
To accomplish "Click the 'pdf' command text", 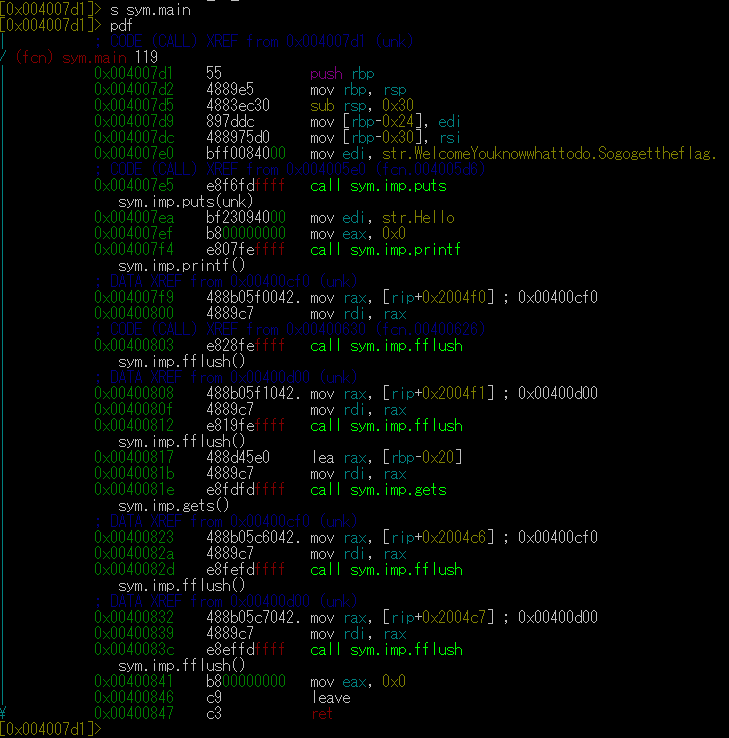I will [121, 26].
